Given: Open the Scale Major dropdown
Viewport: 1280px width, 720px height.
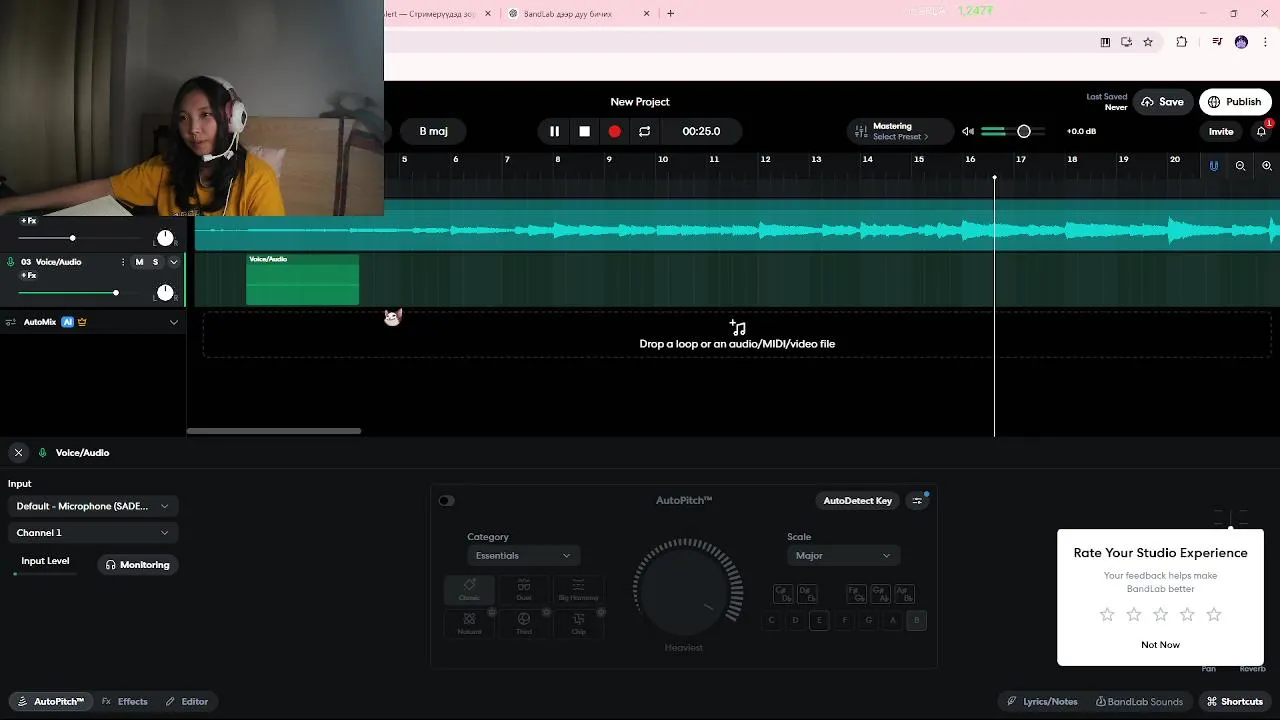Looking at the screenshot, I should 843,556.
